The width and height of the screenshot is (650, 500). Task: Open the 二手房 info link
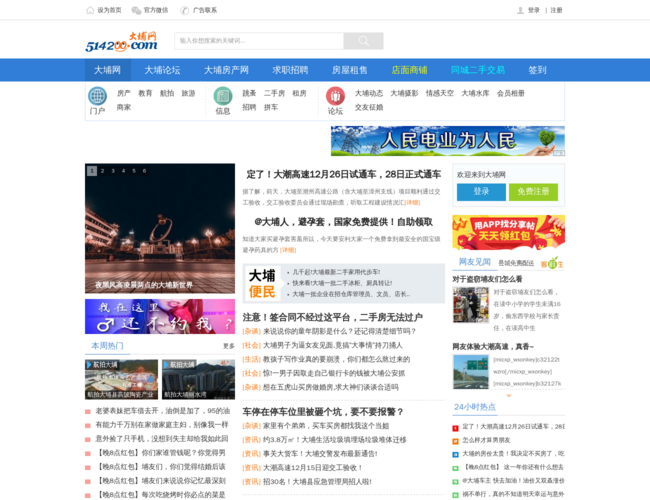coord(274,93)
